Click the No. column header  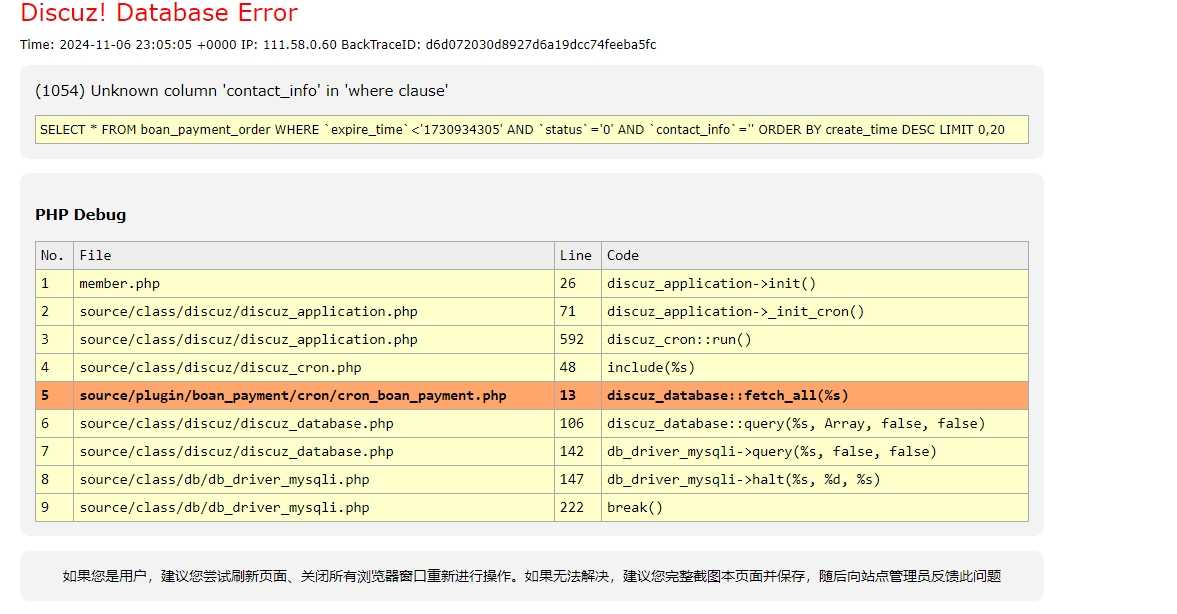pos(53,256)
